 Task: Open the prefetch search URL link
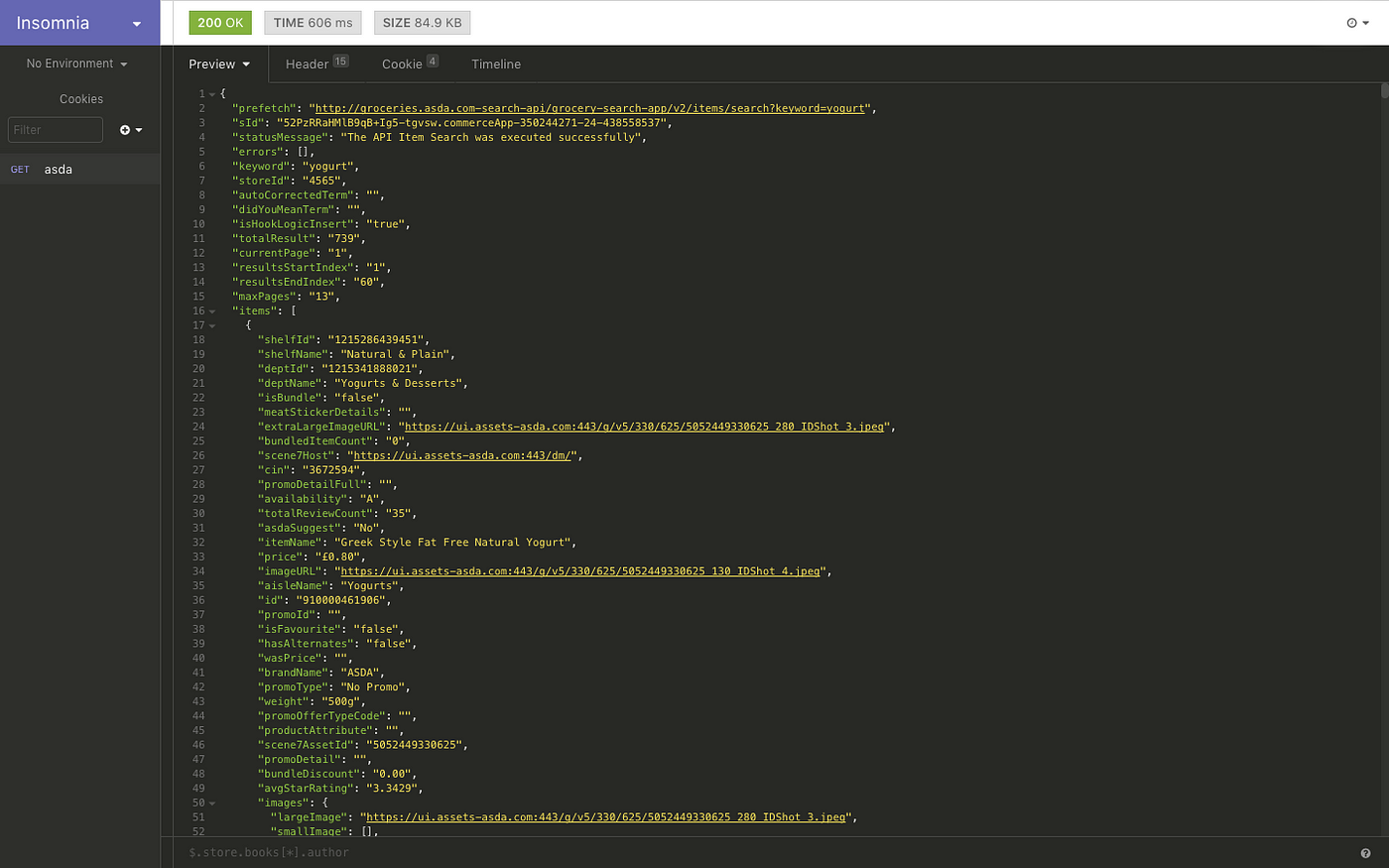[x=590, y=108]
